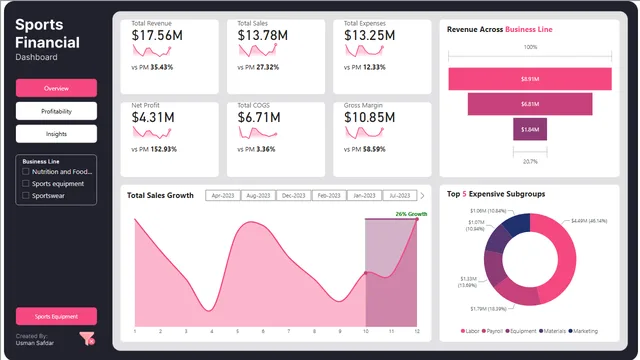Select the Apr-2023 month filter
This screenshot has width=640, height=360.
point(223,196)
